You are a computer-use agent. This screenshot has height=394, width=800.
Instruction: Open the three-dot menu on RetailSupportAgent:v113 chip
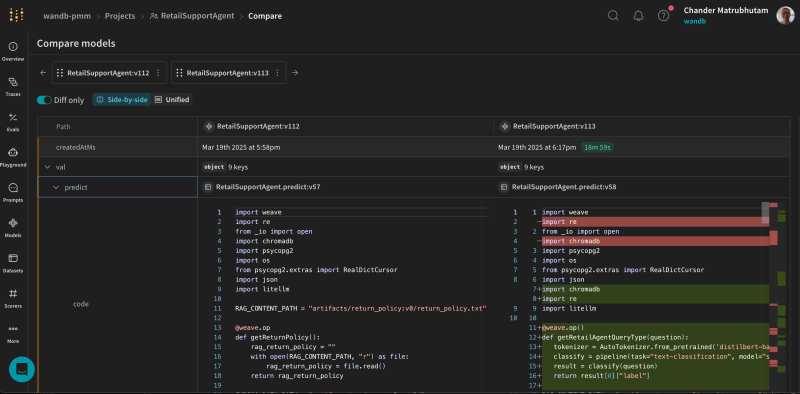coord(278,73)
